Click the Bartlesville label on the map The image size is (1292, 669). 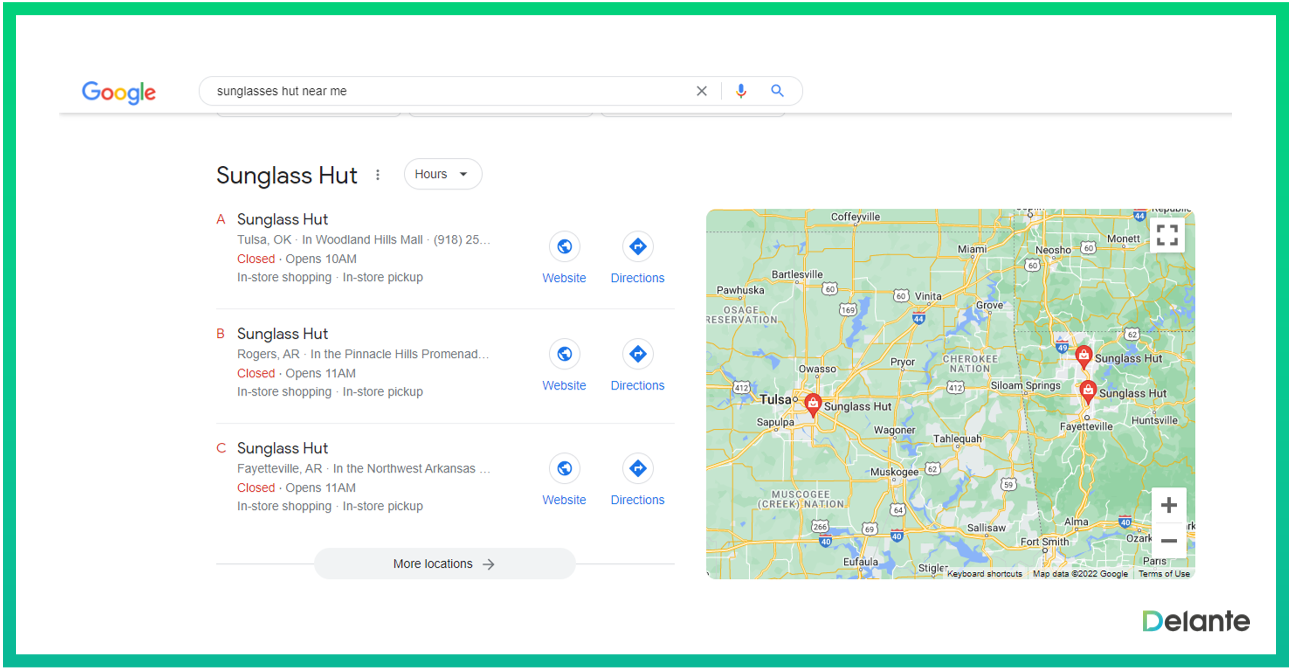(x=797, y=275)
